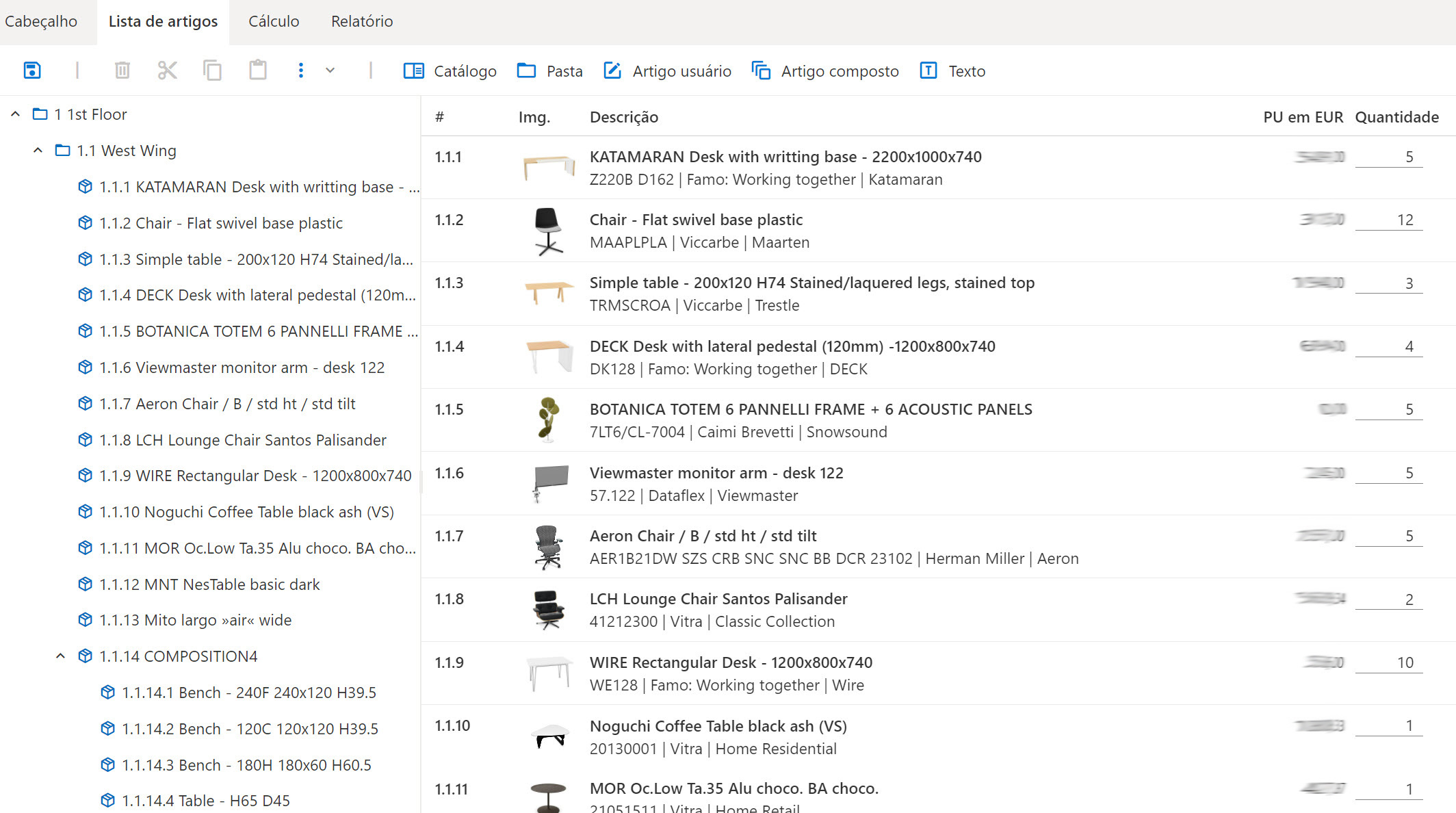Click the Cut scissors icon

point(167,70)
